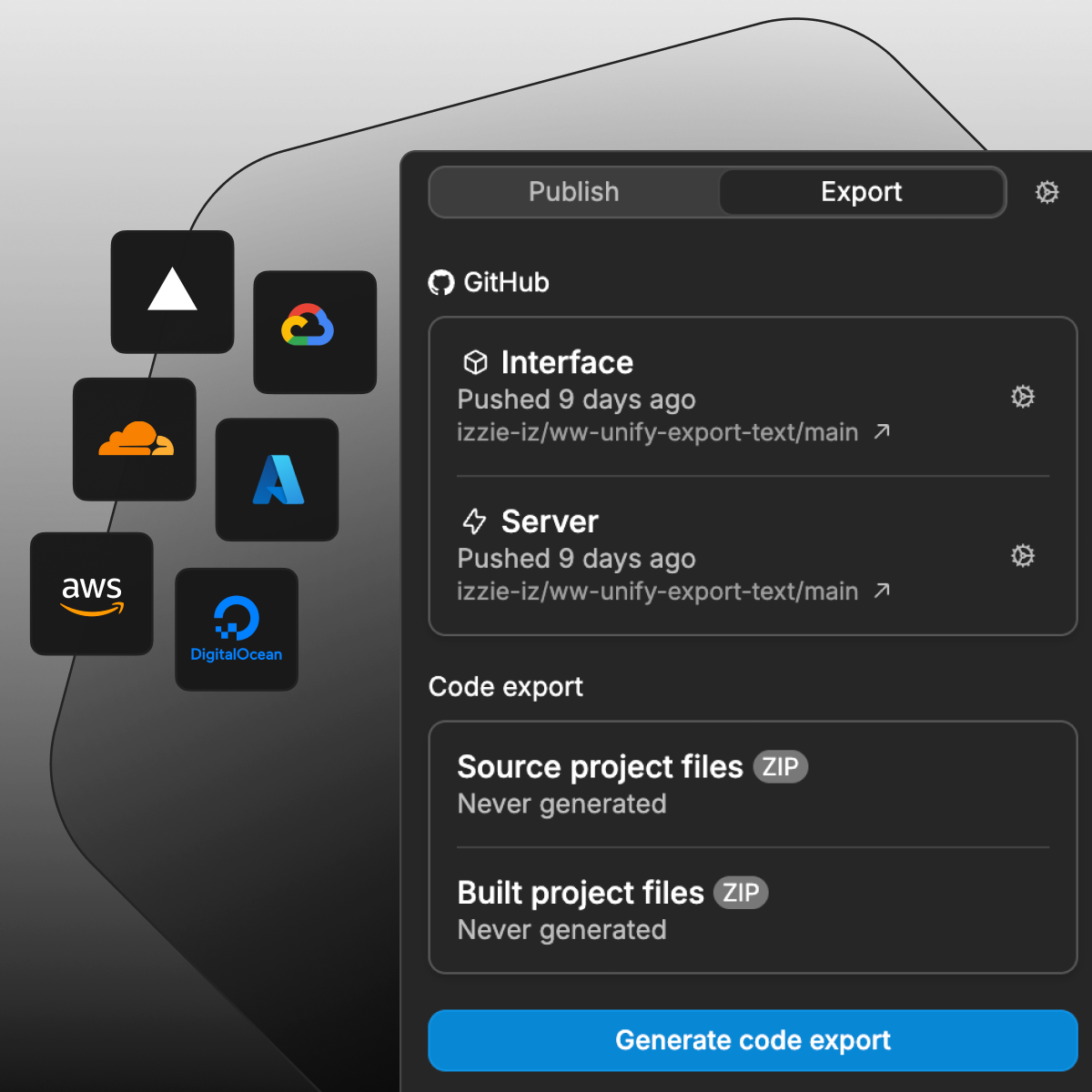Open the panel settings gear at top right
The image size is (1092, 1092).
click(x=1047, y=192)
